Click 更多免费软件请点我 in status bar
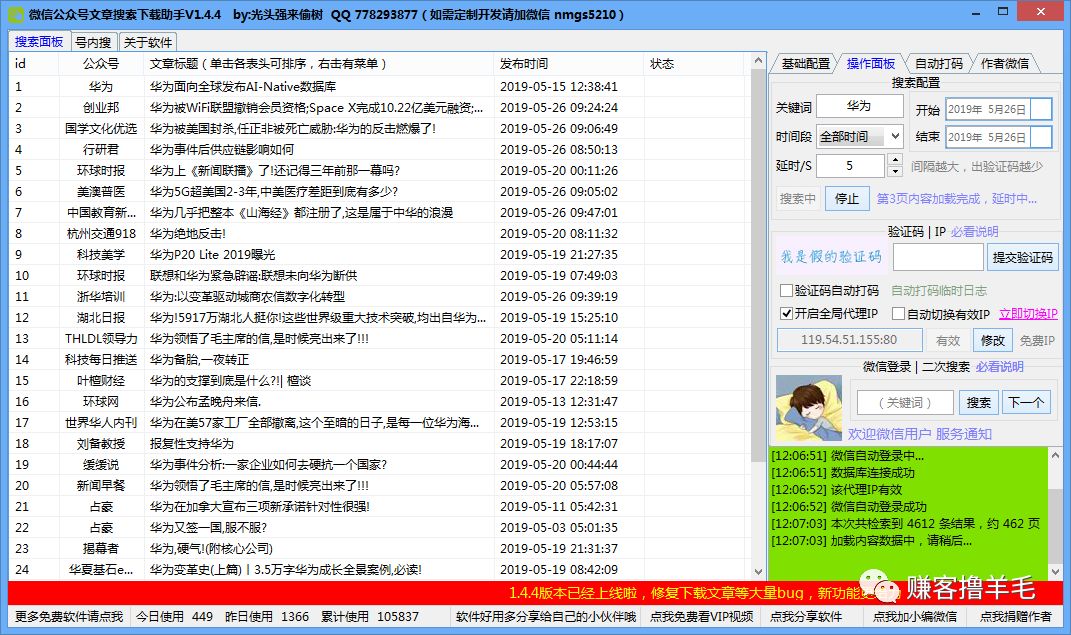 pyautogui.click(x=69, y=617)
